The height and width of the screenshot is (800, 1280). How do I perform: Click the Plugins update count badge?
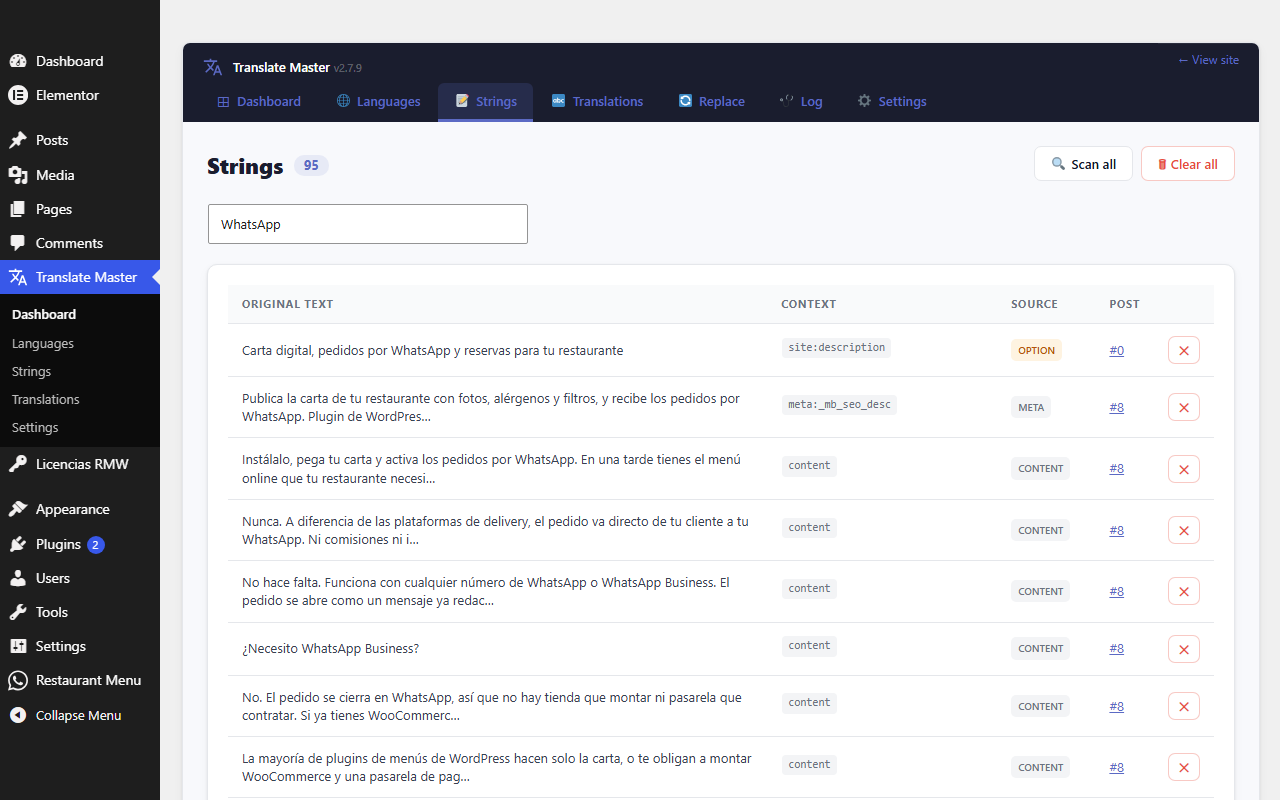(95, 545)
